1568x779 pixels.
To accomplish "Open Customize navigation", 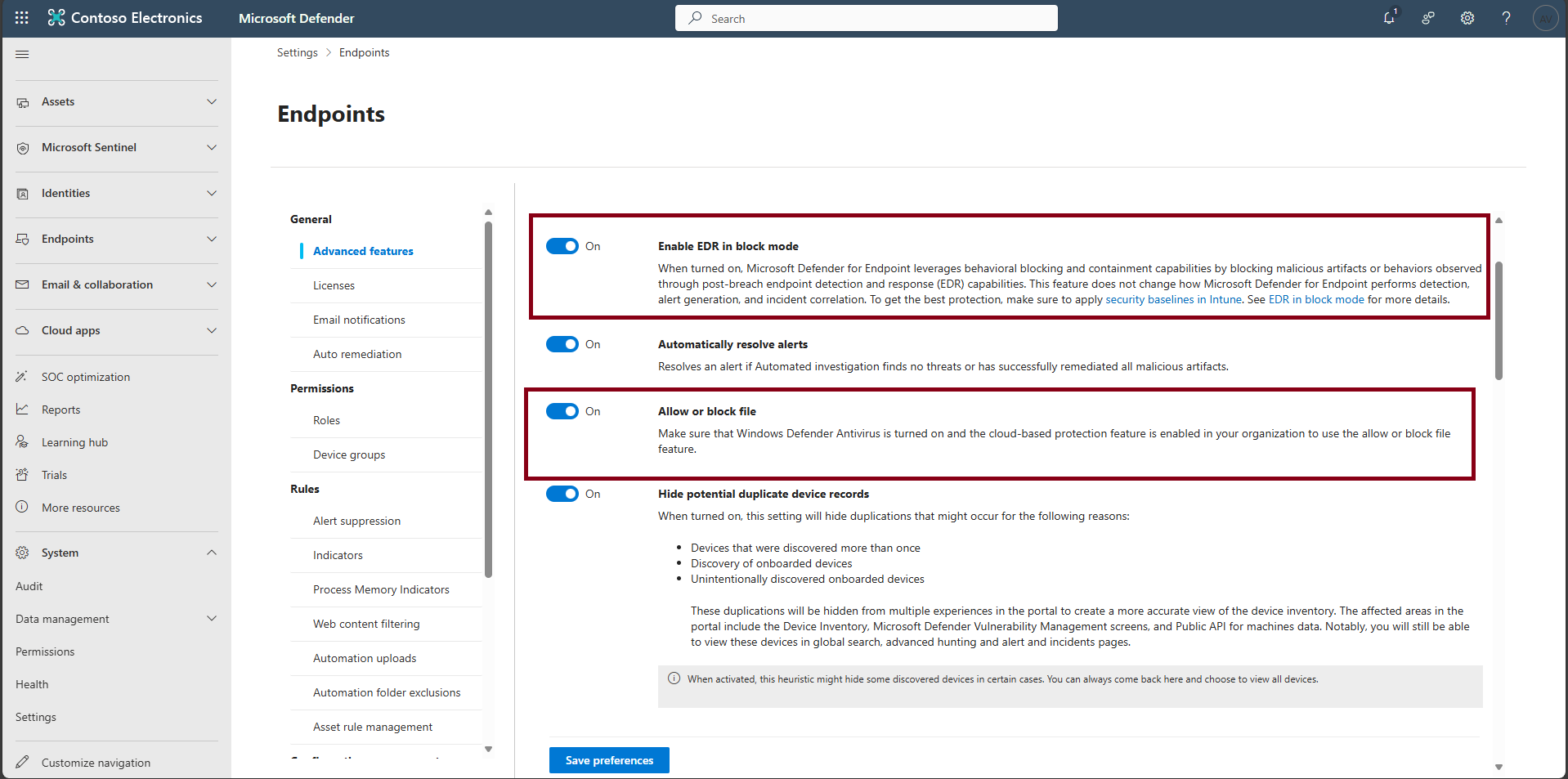I will (96, 763).
